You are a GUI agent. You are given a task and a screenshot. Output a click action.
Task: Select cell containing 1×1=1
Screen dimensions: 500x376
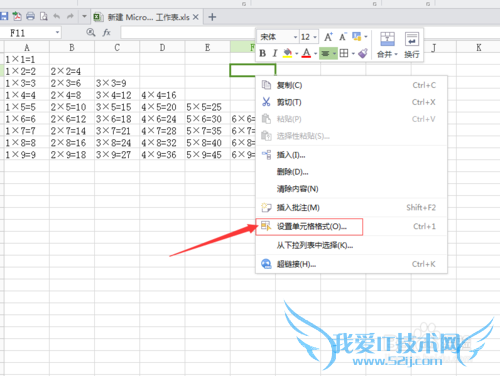(x=27, y=59)
